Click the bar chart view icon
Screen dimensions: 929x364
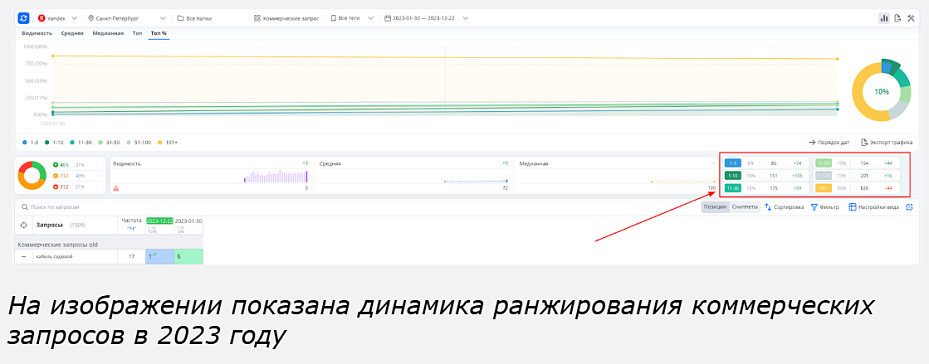[x=884, y=18]
